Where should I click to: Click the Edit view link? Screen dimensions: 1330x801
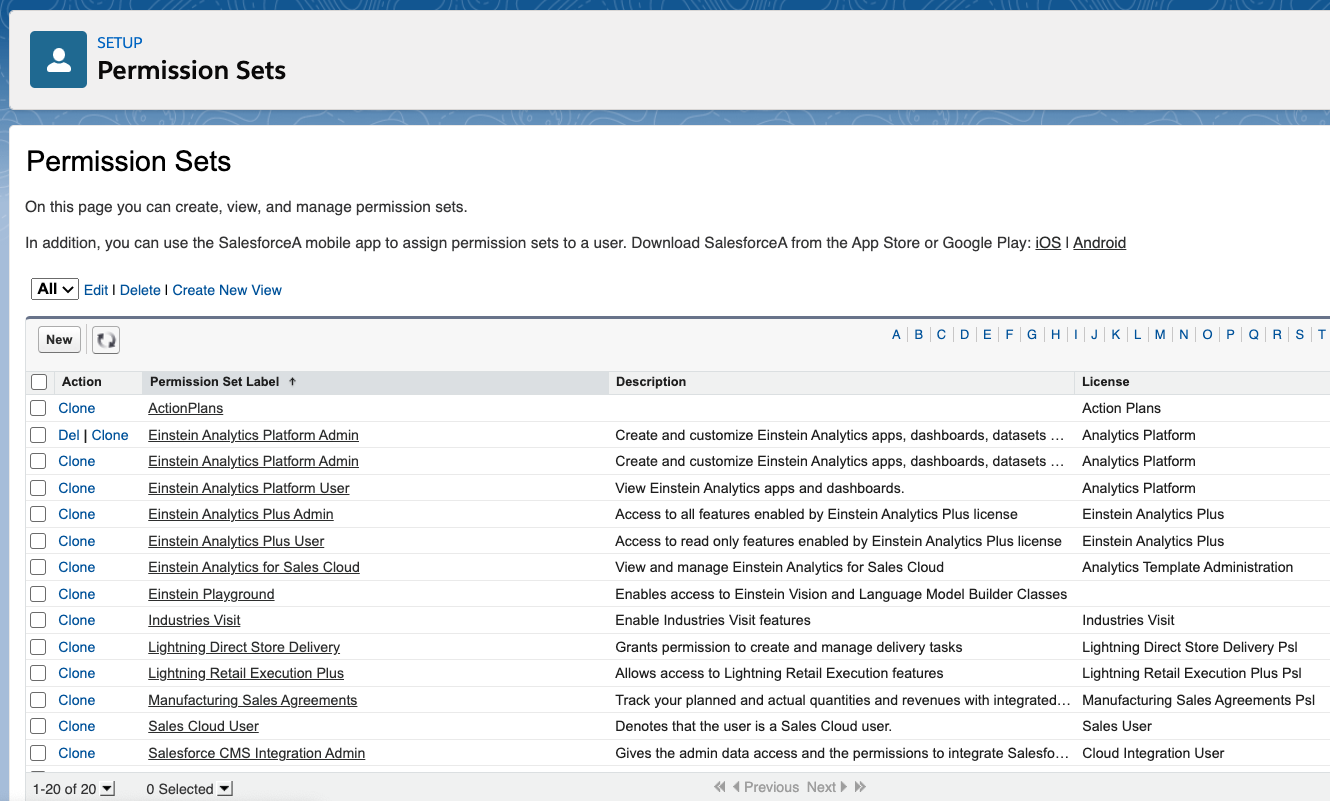pyautogui.click(x=96, y=290)
